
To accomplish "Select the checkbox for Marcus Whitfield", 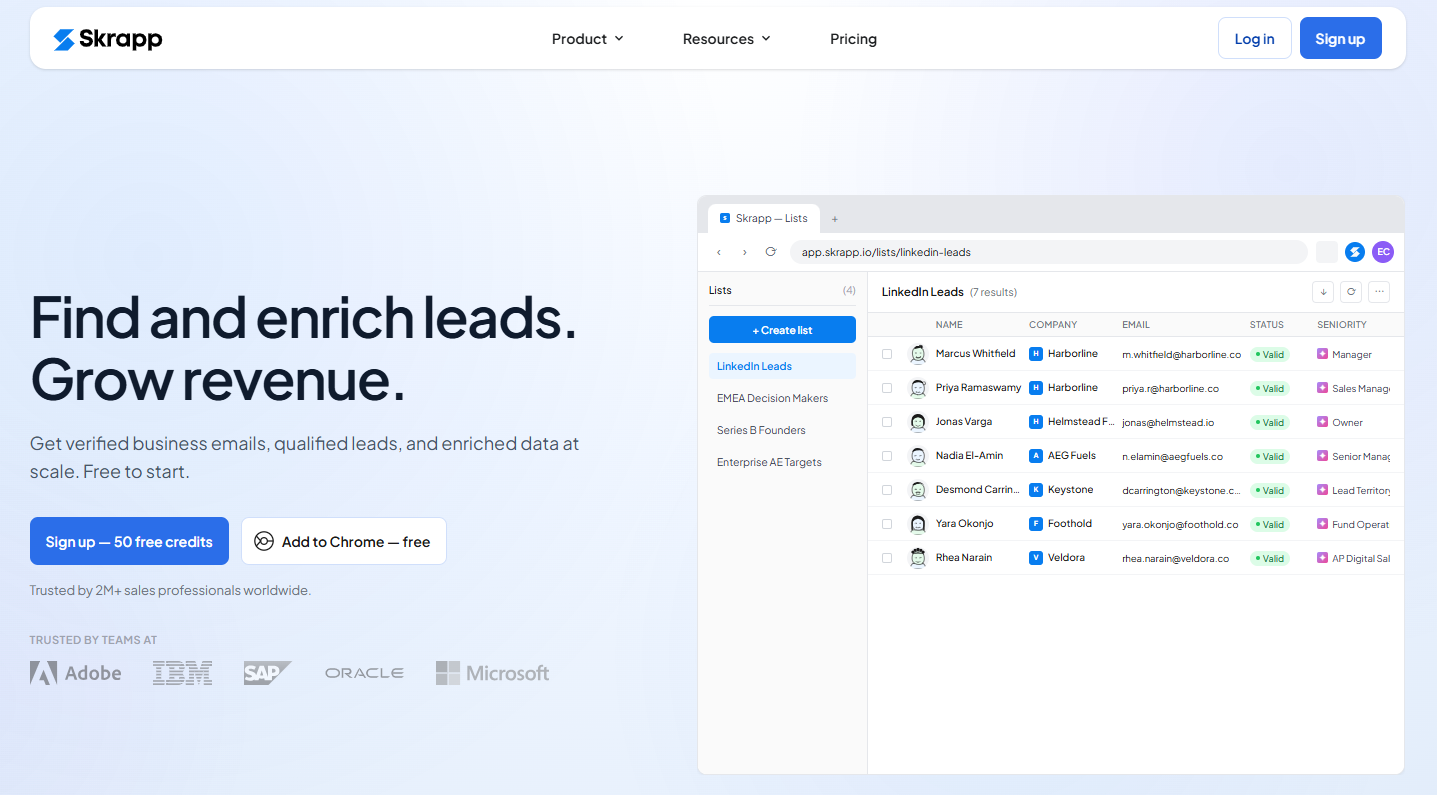I will pyautogui.click(x=887, y=354).
